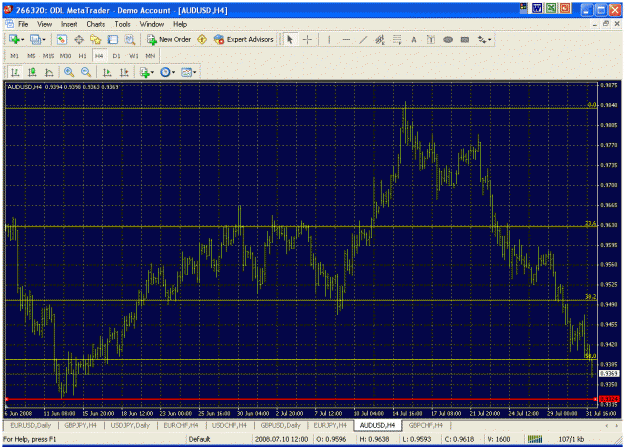Open MetaEditor via the yellow diamond icon
Viewport: 625px width, 447px height.
(x=202, y=39)
